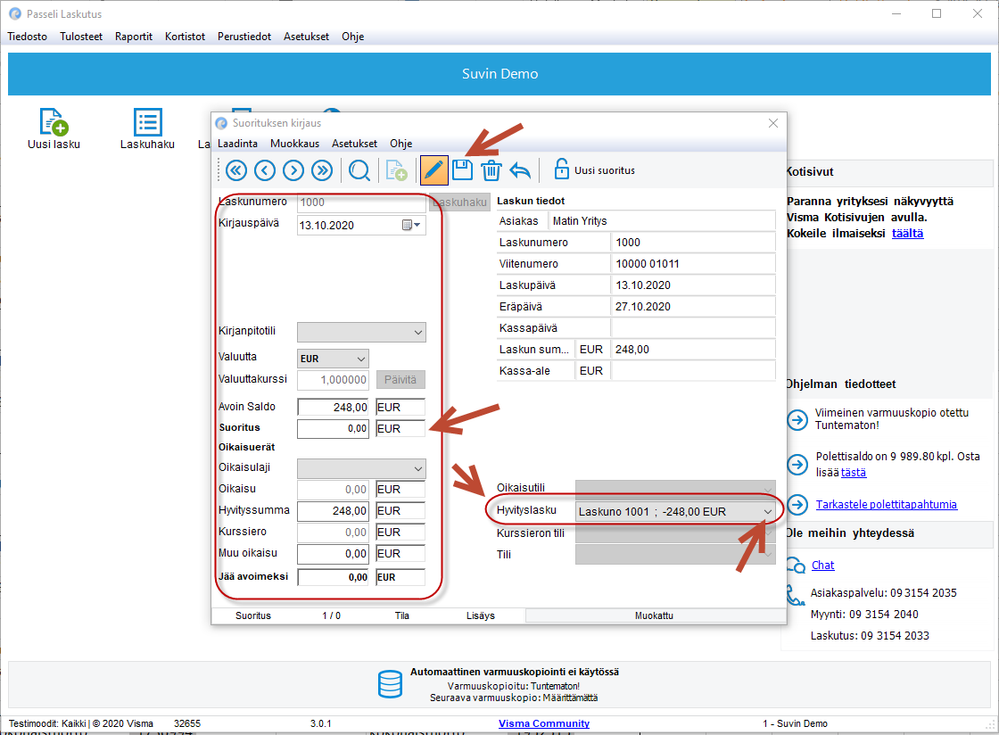Click the Asiakas value Matin Yritys

[x=580, y=221]
